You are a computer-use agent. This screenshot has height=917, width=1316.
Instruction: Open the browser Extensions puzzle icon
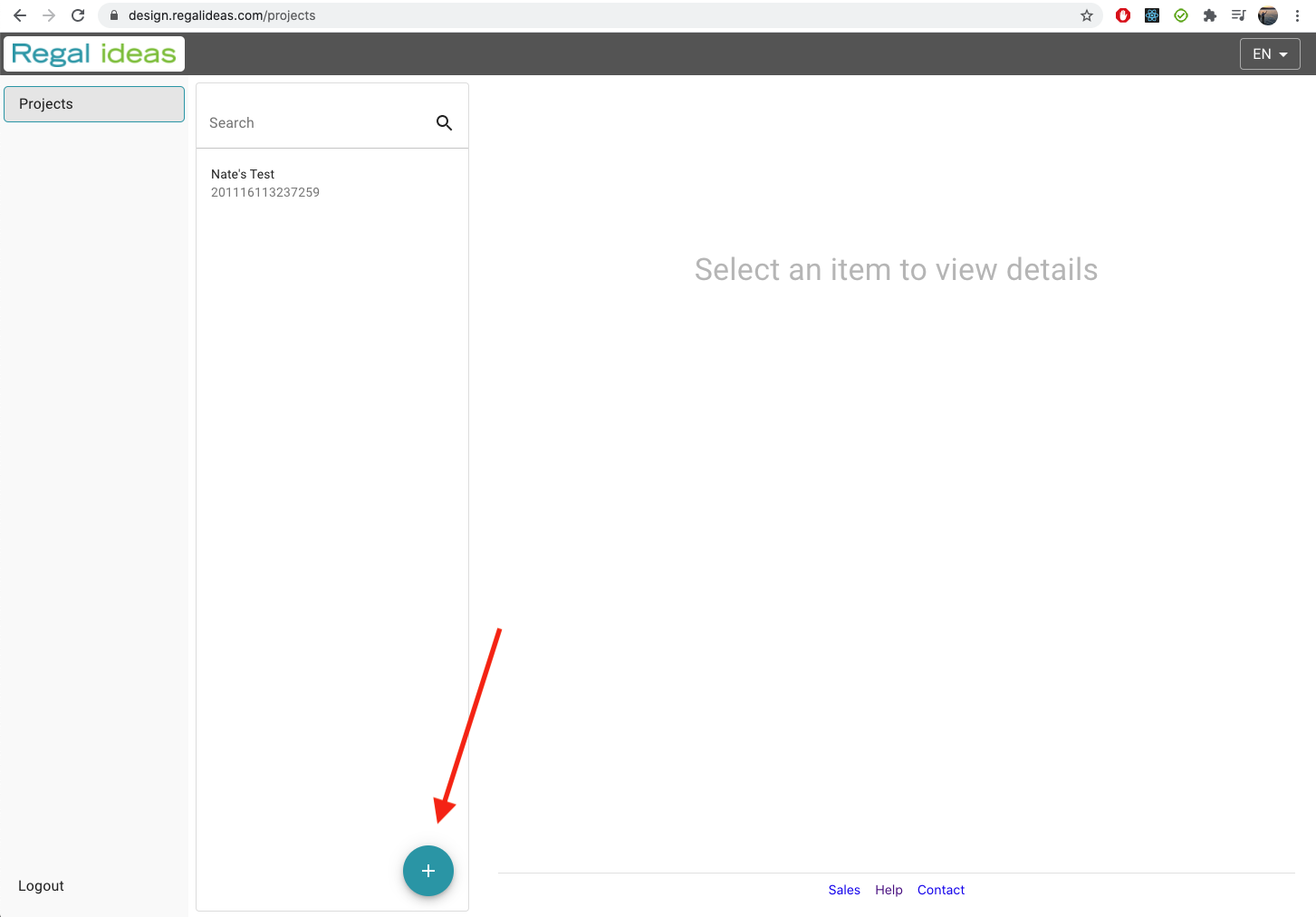click(x=1209, y=15)
